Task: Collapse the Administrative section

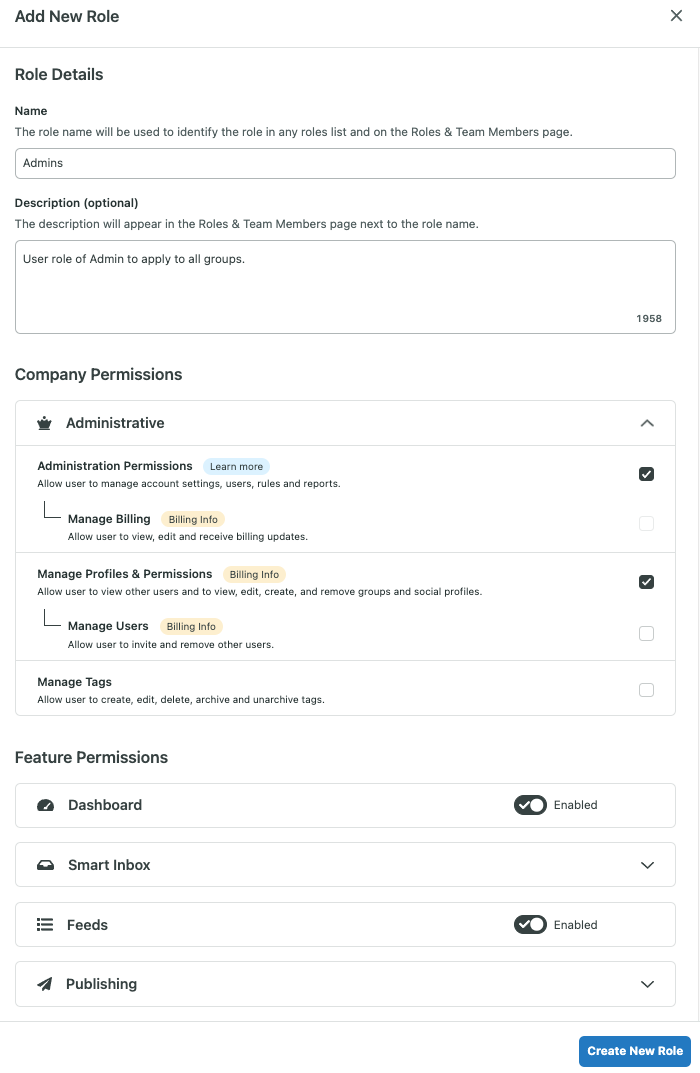Action: pyautogui.click(x=647, y=424)
